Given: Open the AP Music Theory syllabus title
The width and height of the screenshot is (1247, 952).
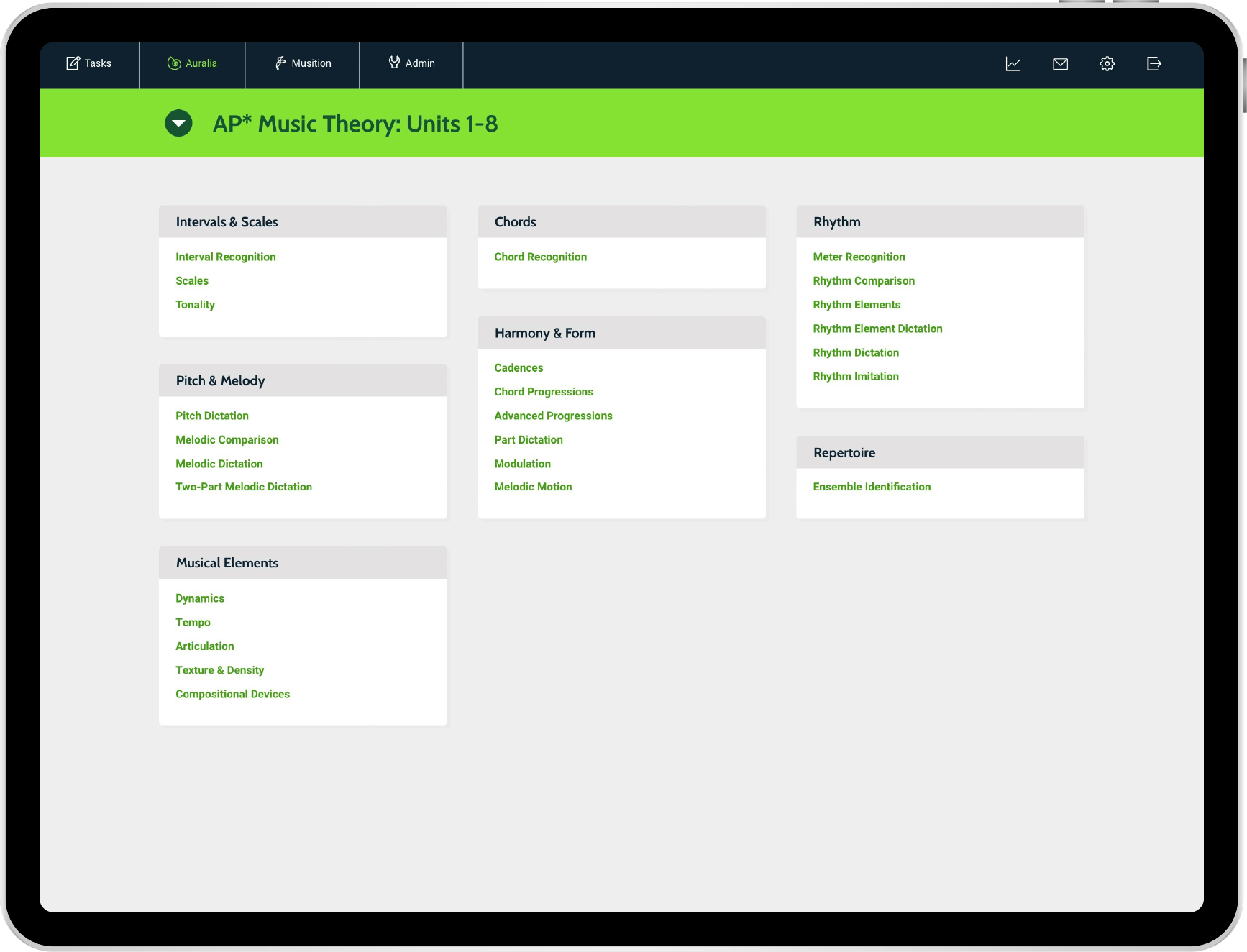Looking at the screenshot, I should point(355,124).
